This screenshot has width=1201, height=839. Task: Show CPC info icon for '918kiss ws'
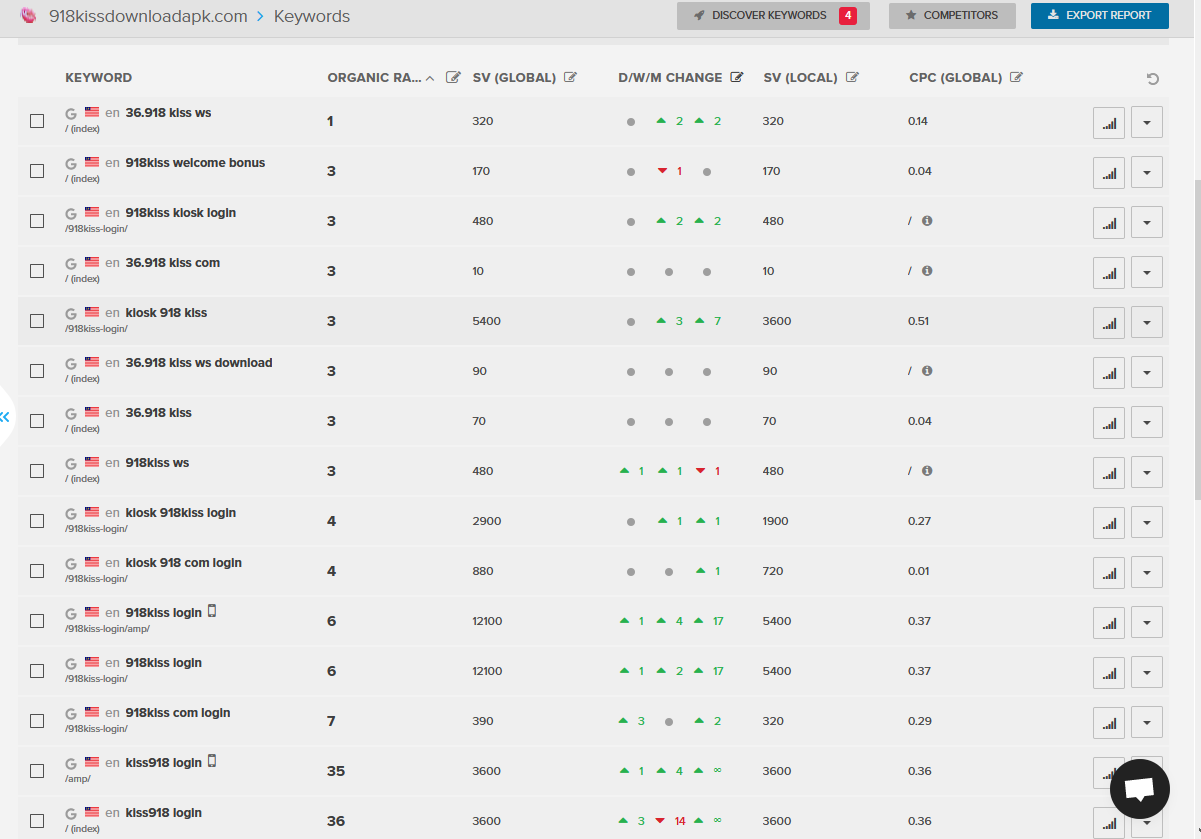pos(927,470)
